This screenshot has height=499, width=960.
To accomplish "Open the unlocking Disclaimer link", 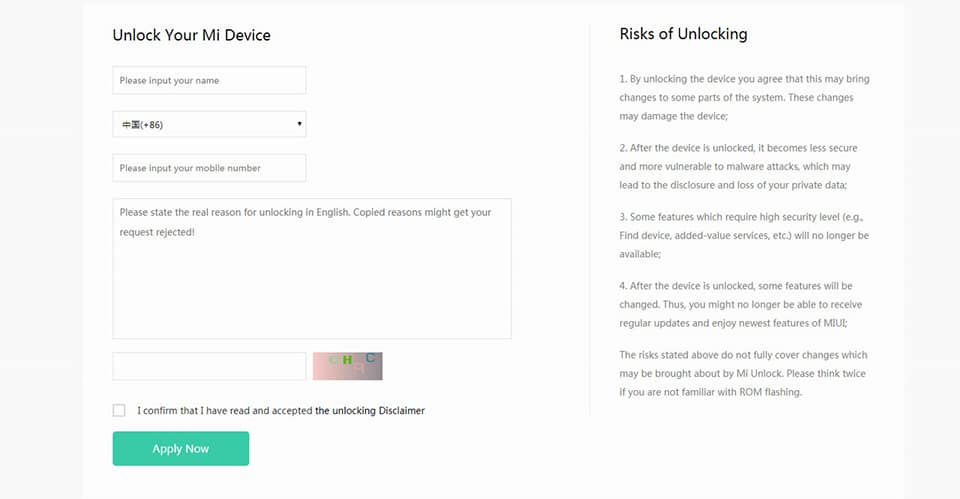I will pos(370,410).
